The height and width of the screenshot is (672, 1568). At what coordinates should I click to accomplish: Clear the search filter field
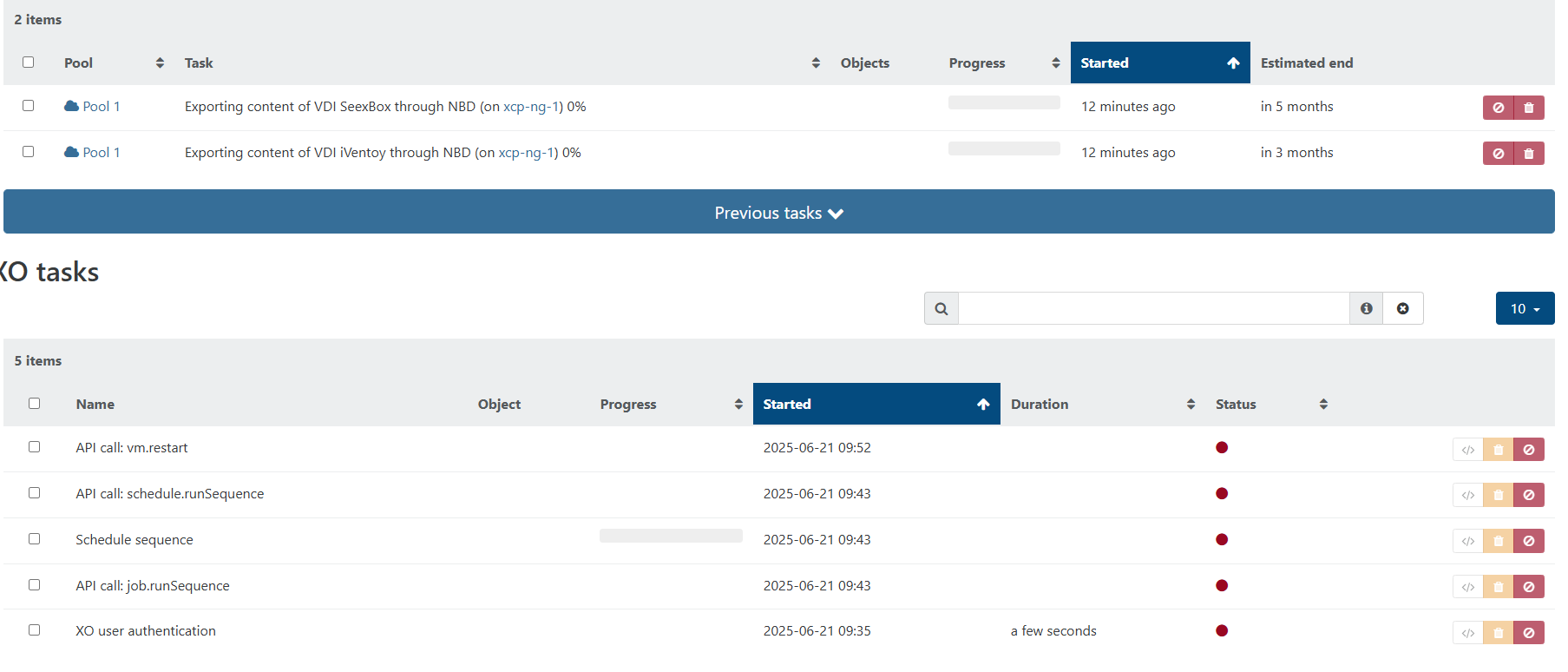click(x=1402, y=309)
